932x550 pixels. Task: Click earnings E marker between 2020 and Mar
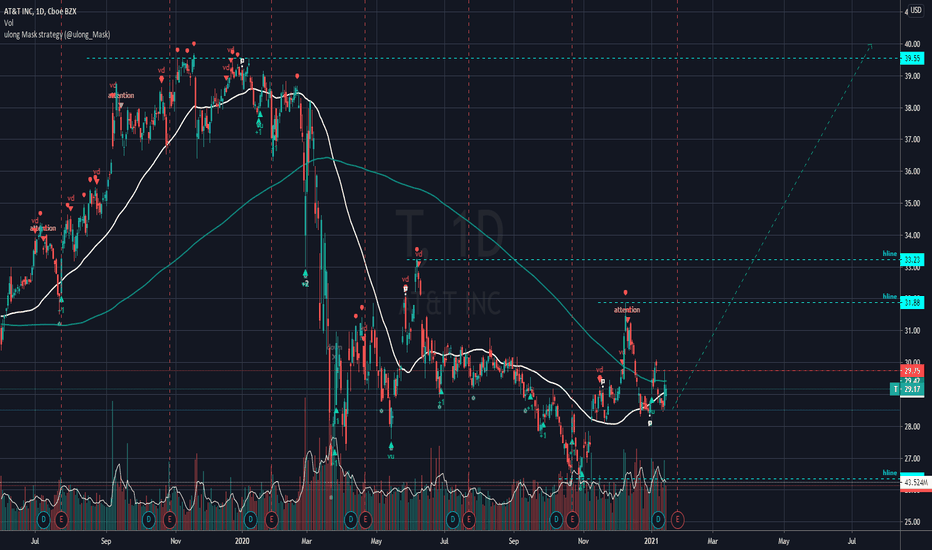271,520
